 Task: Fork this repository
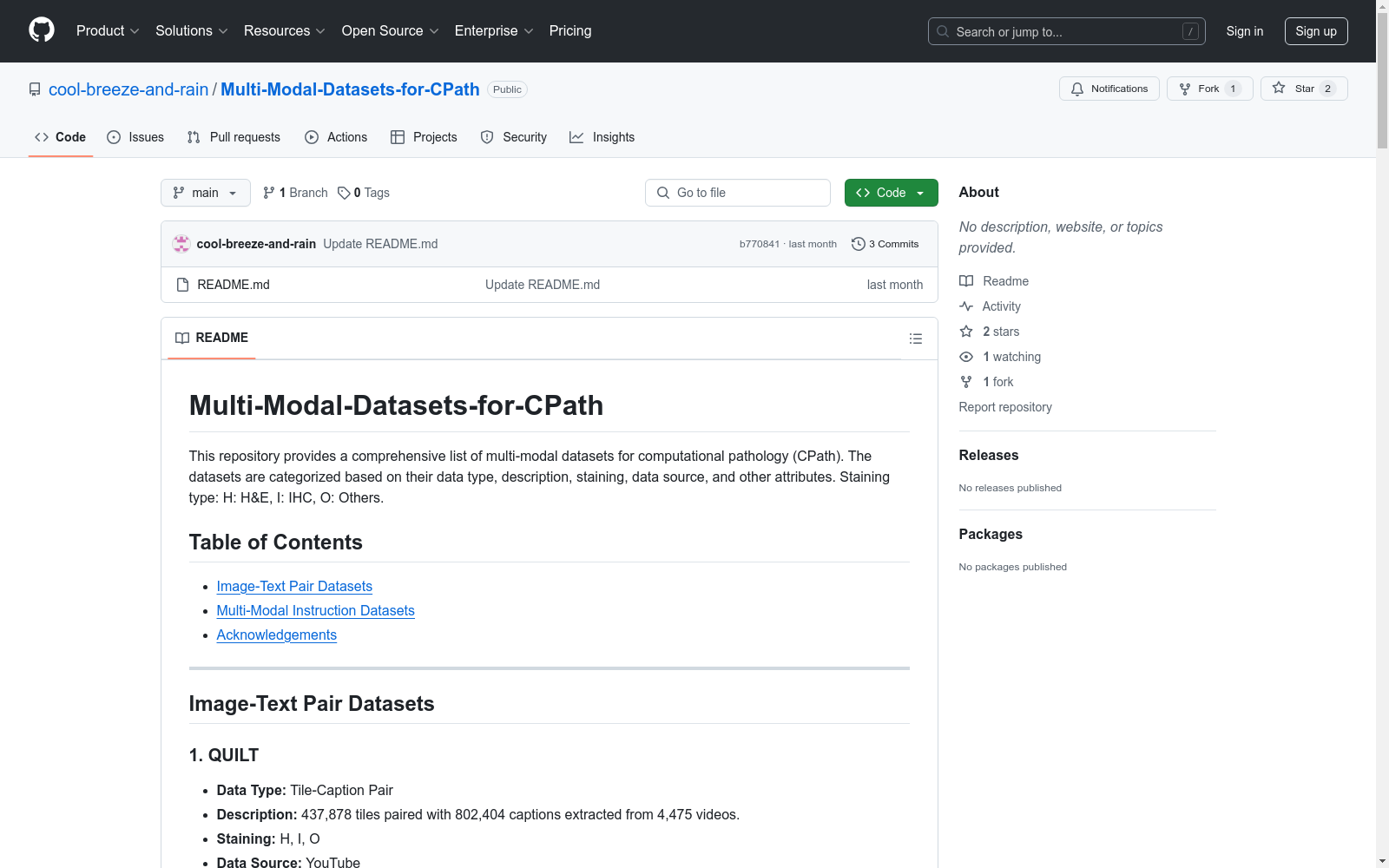[x=1210, y=89]
